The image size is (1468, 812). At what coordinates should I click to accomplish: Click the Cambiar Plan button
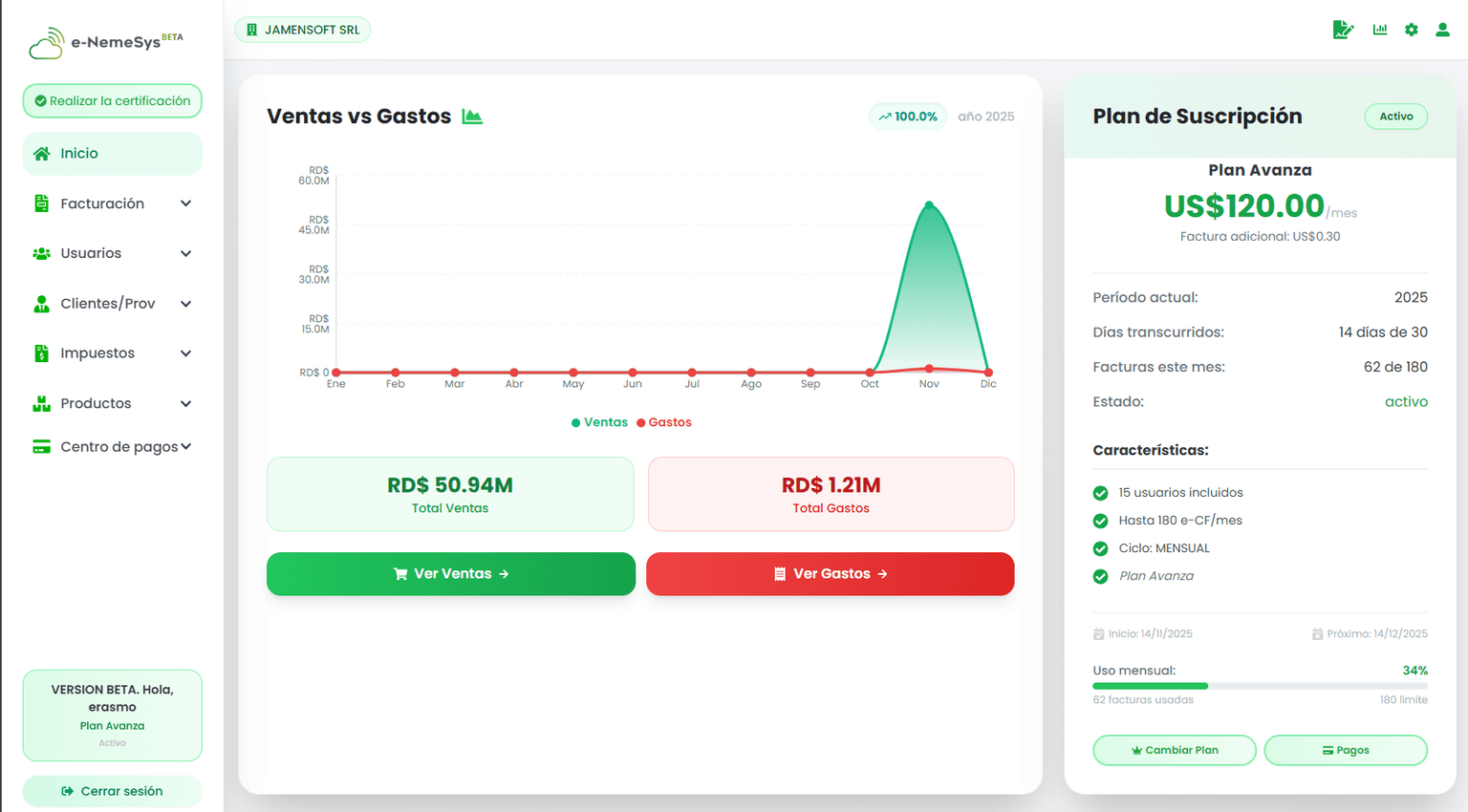coord(1174,750)
